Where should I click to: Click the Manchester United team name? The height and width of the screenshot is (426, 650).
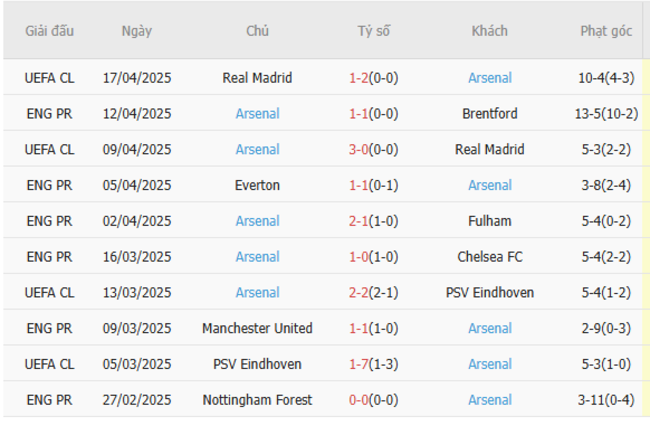257,328
